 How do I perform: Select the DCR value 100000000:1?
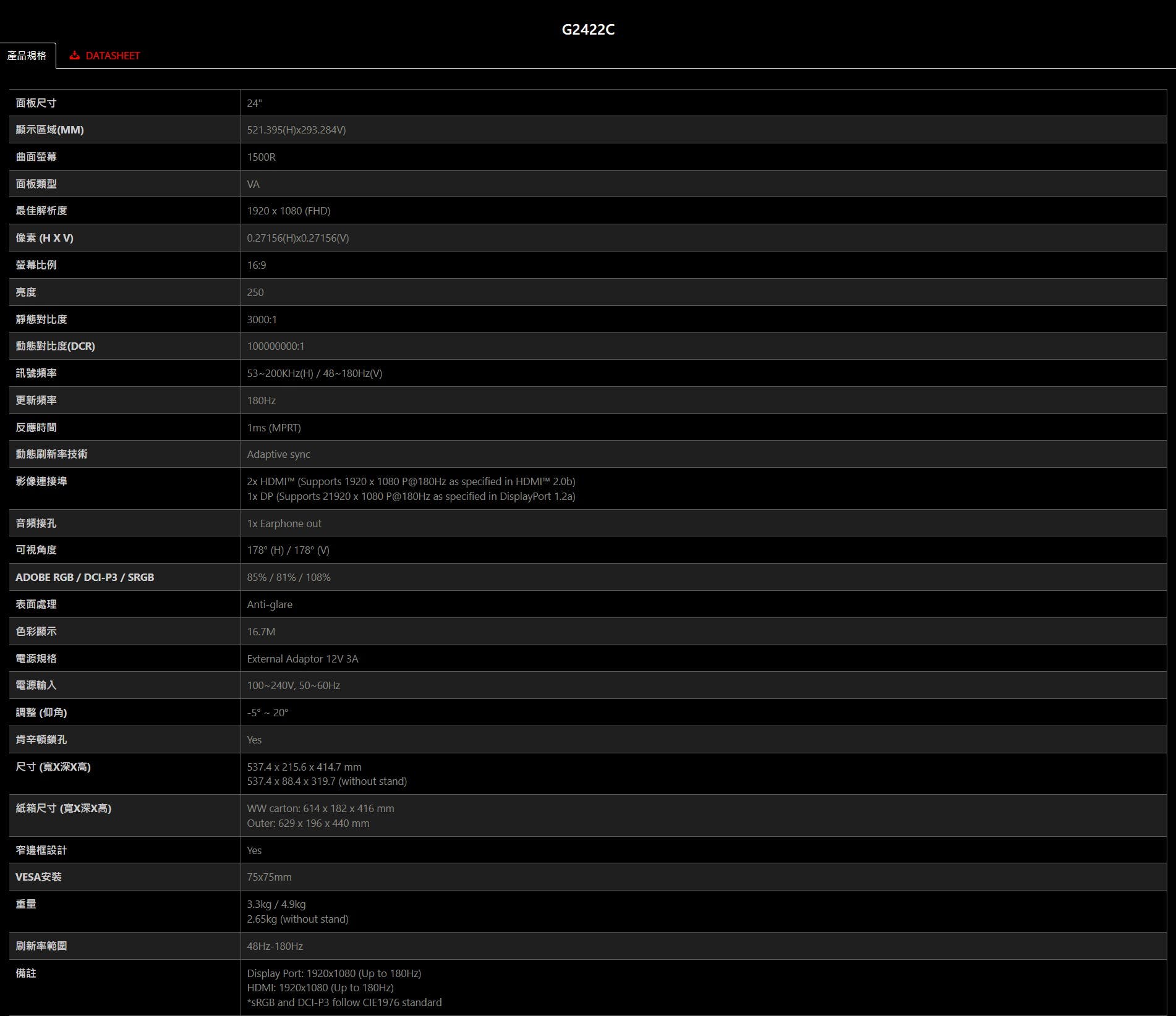[275, 346]
